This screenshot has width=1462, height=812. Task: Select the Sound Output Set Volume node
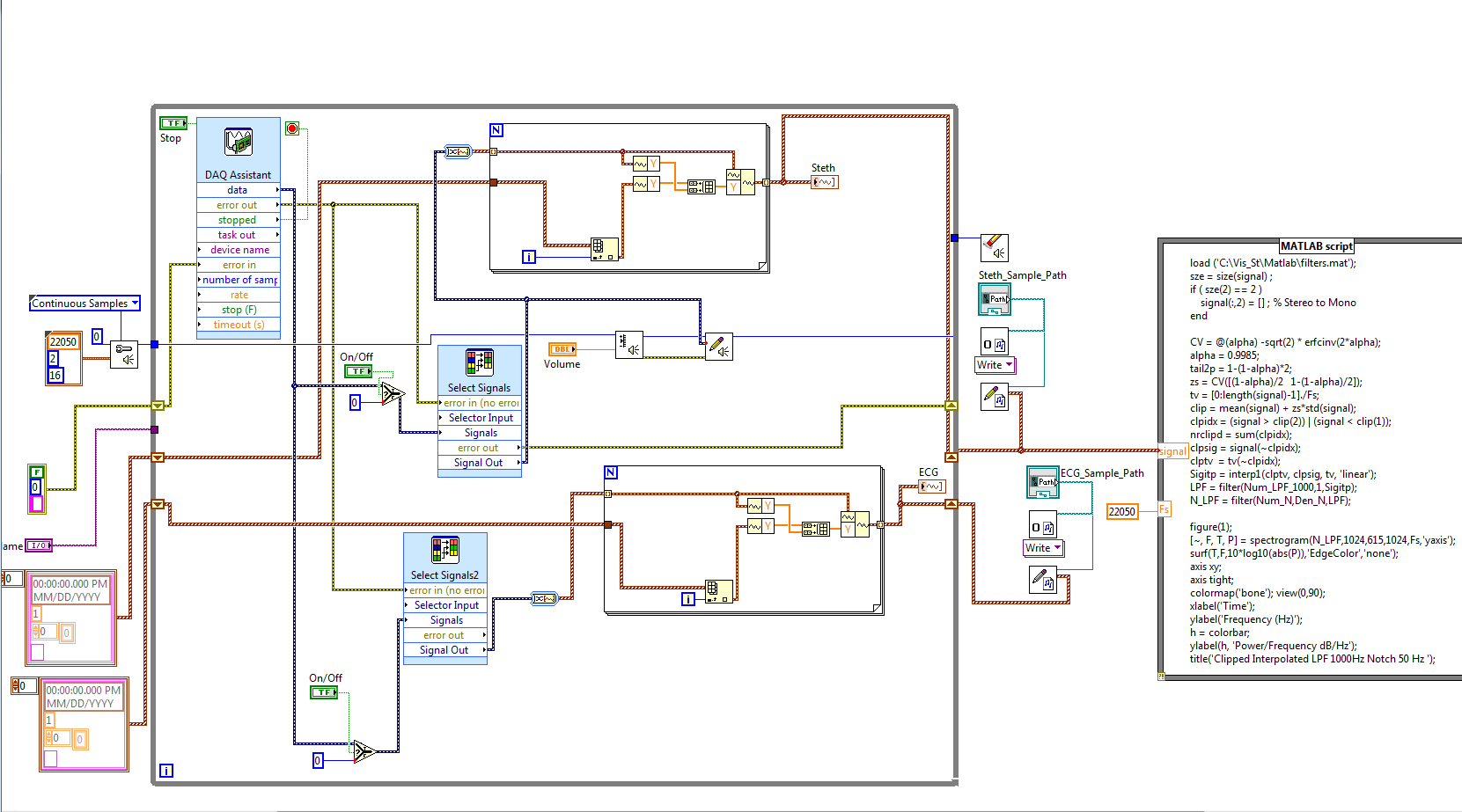629,345
